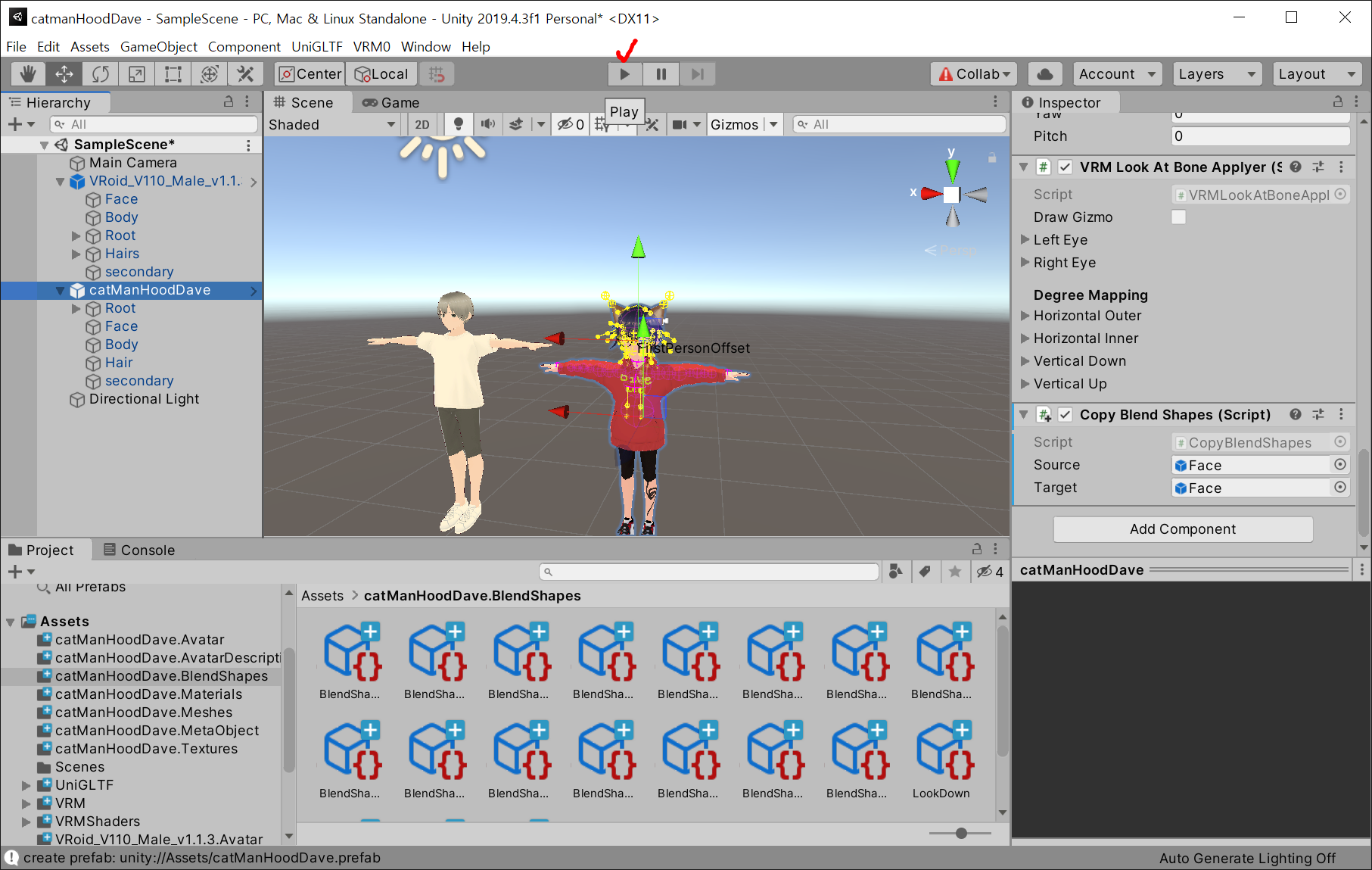This screenshot has width=1372, height=870.
Task: Open the scene camera settings
Action: point(680,124)
